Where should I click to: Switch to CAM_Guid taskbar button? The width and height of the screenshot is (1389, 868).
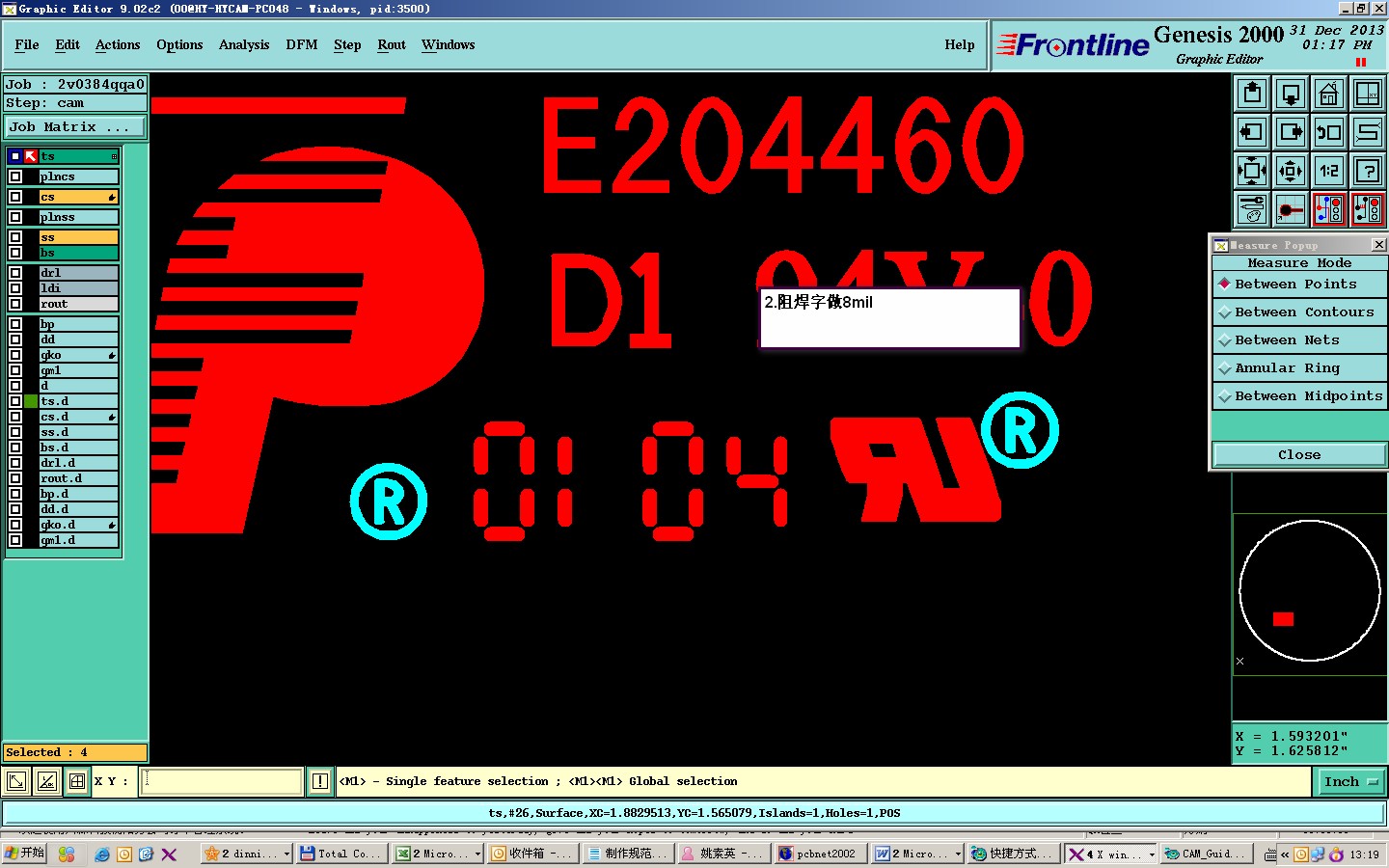coord(1207,854)
